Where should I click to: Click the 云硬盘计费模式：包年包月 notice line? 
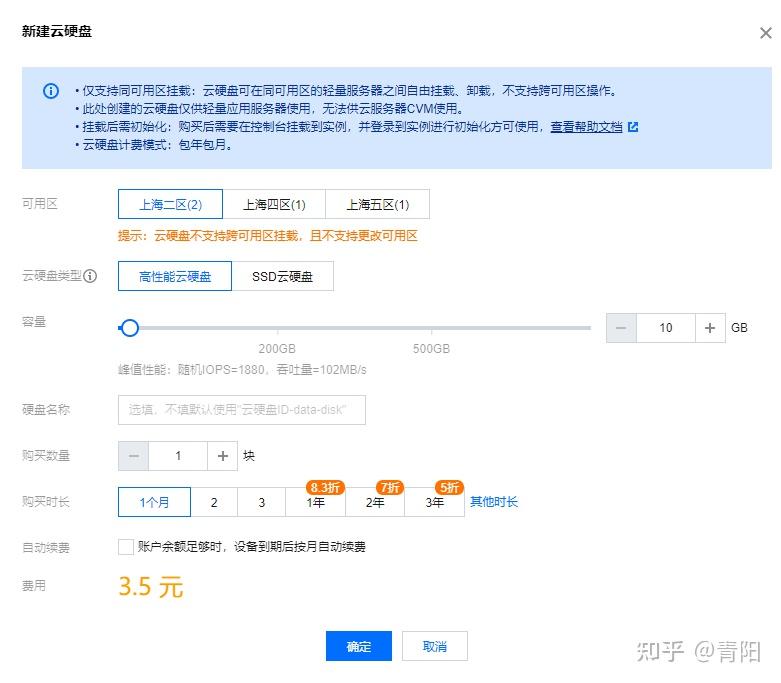156,145
